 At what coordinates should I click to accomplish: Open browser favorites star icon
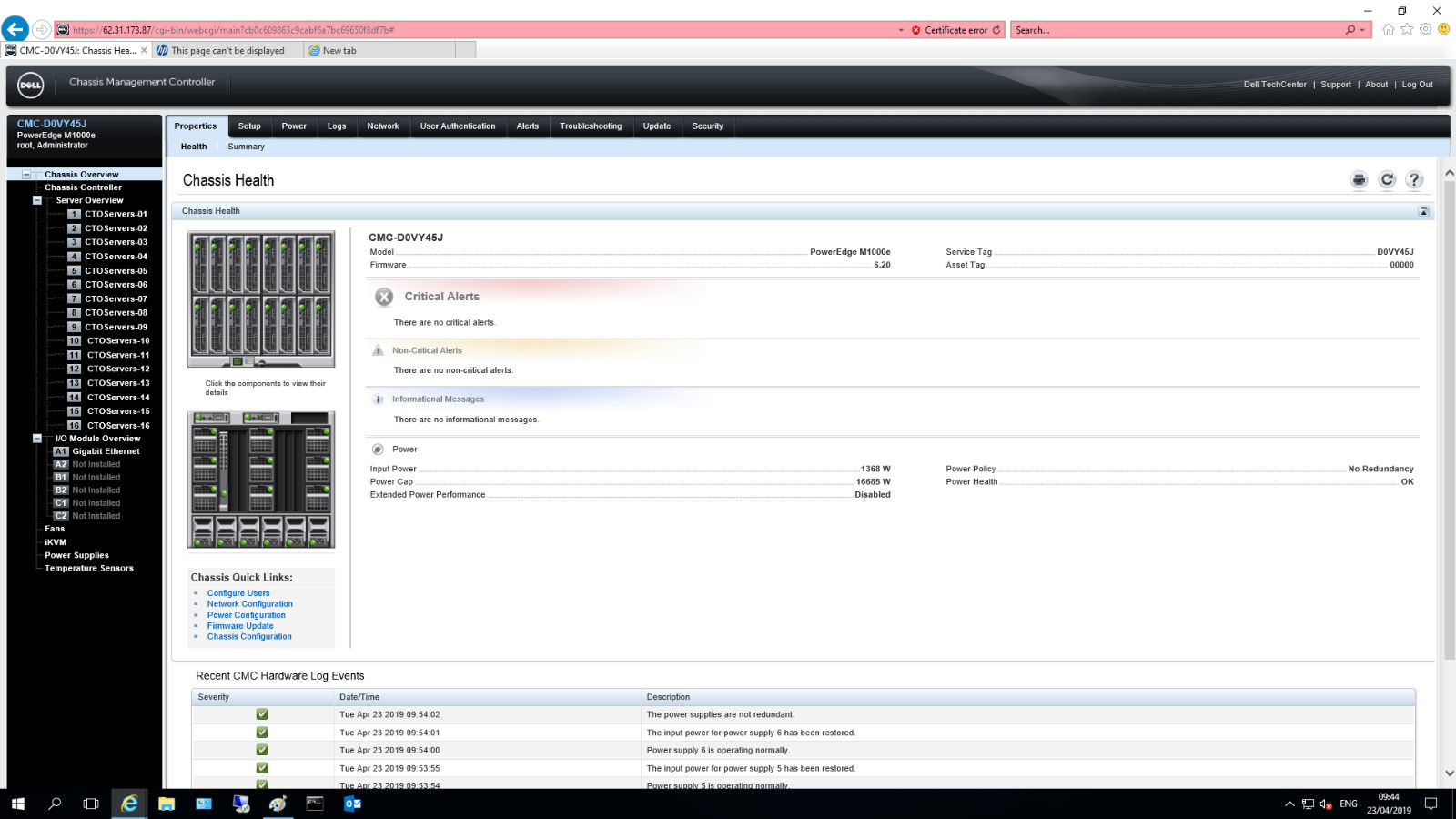point(1407,29)
